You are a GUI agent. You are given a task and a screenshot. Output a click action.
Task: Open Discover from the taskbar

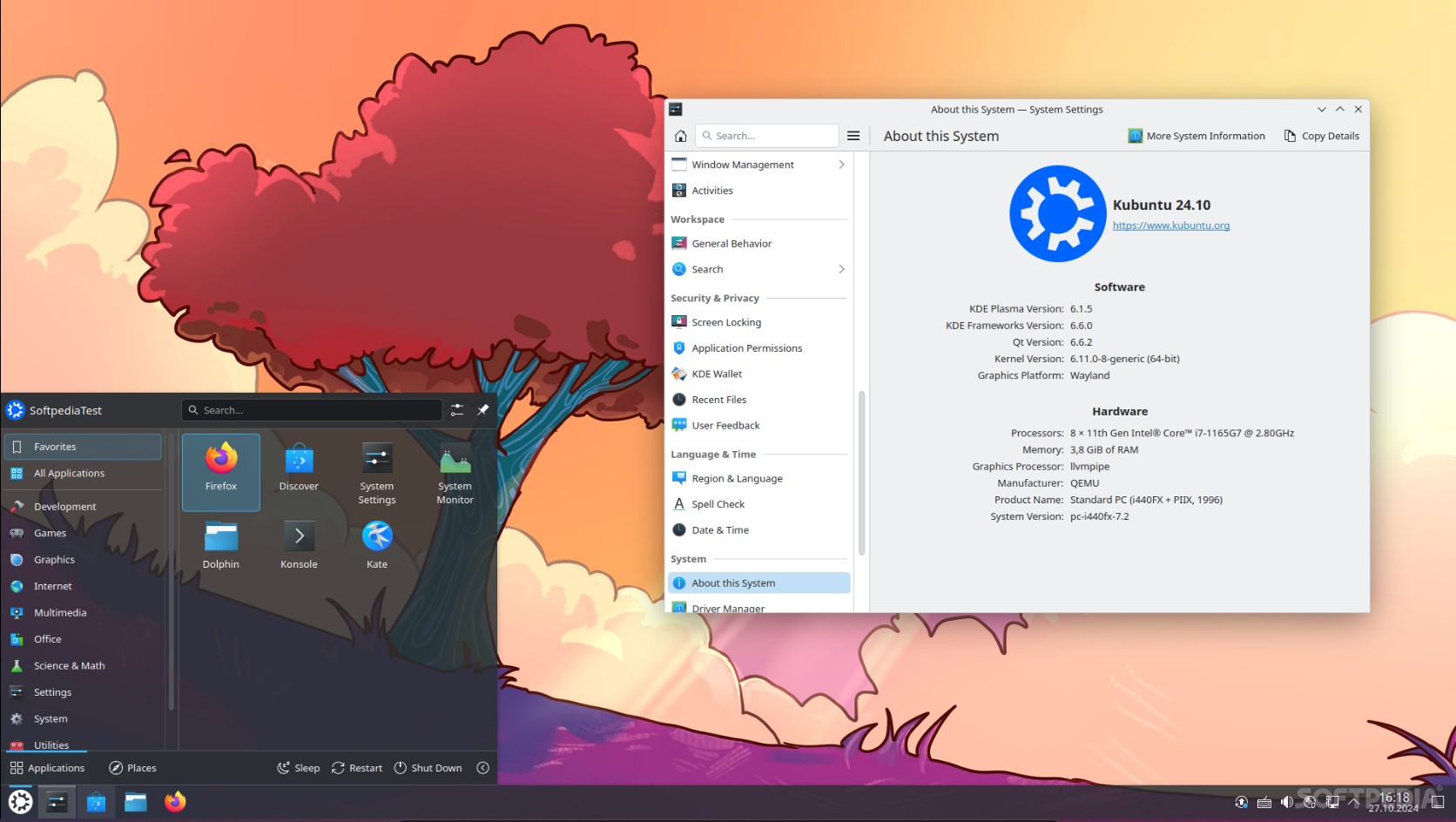click(x=96, y=802)
